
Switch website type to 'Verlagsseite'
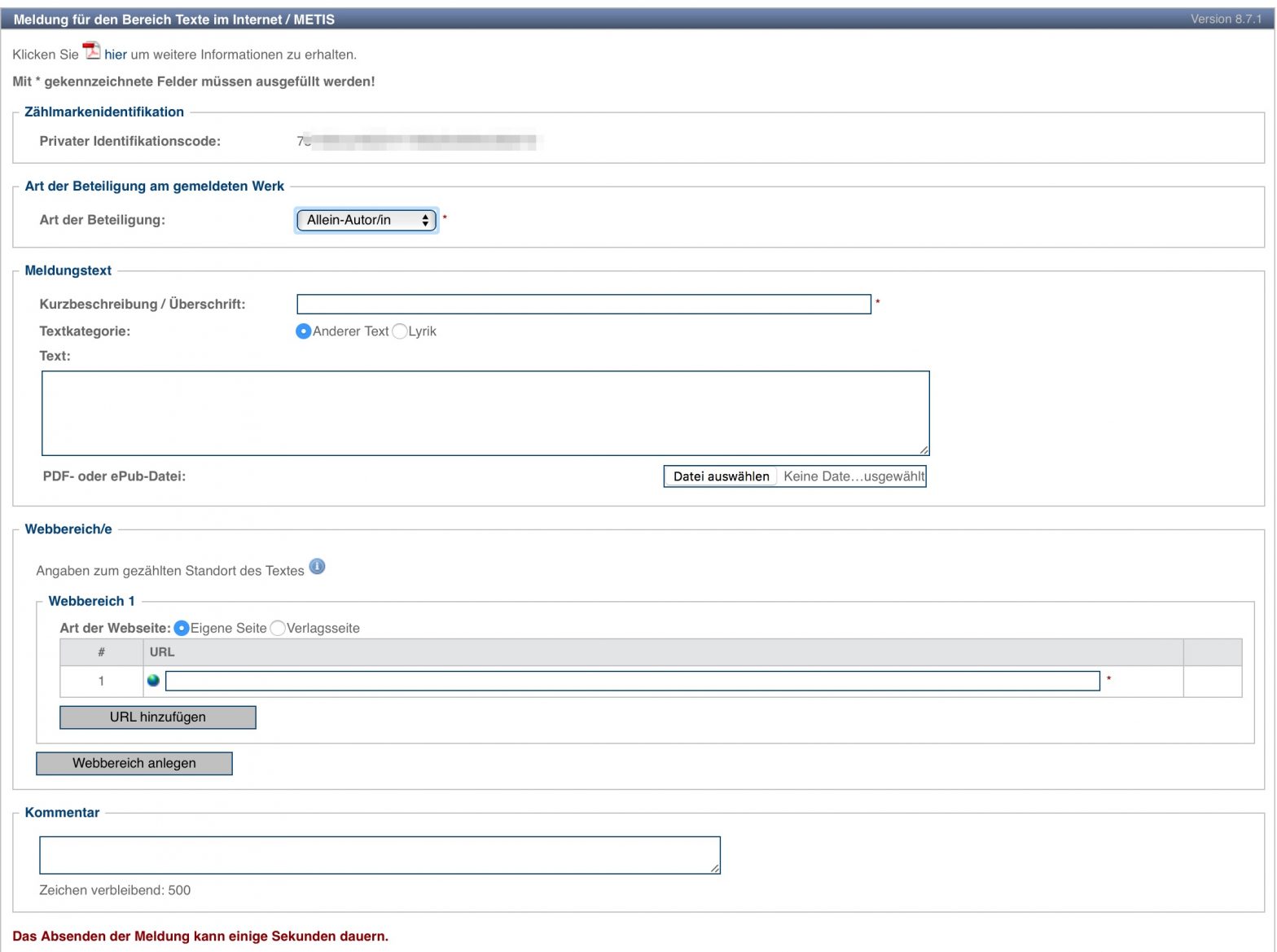(x=278, y=628)
